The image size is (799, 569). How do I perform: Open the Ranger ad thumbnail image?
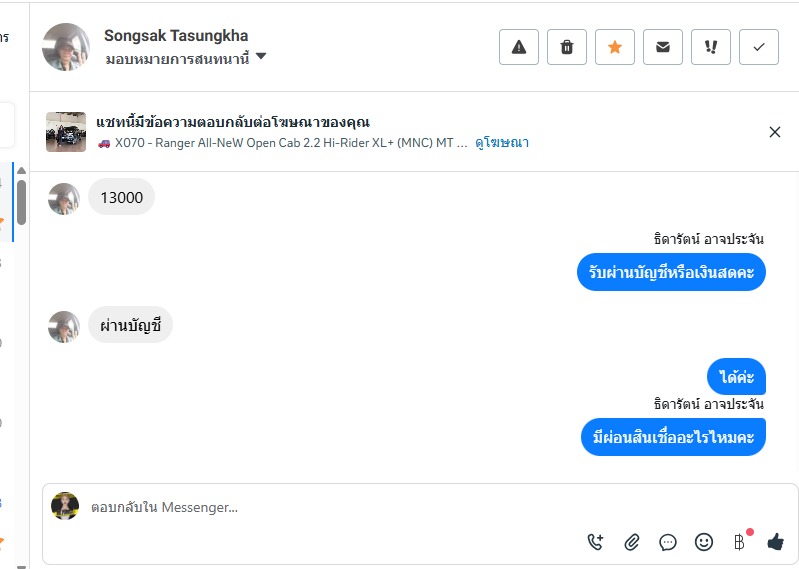(66, 132)
